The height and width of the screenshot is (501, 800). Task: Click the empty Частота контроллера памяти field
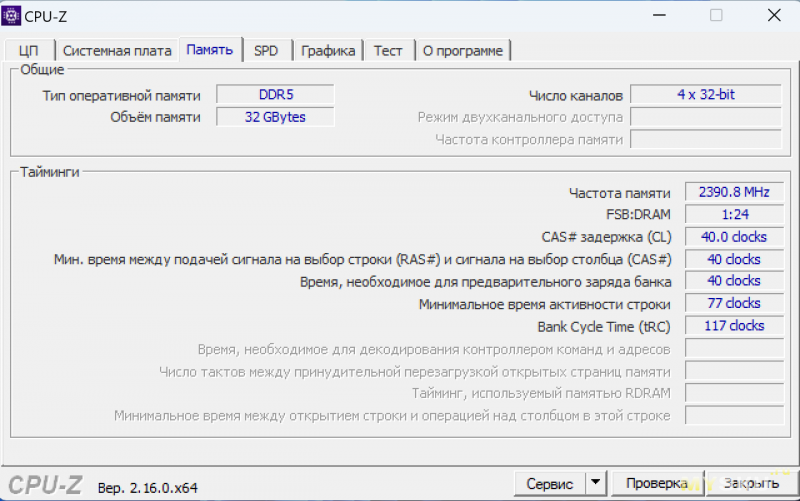pos(706,139)
